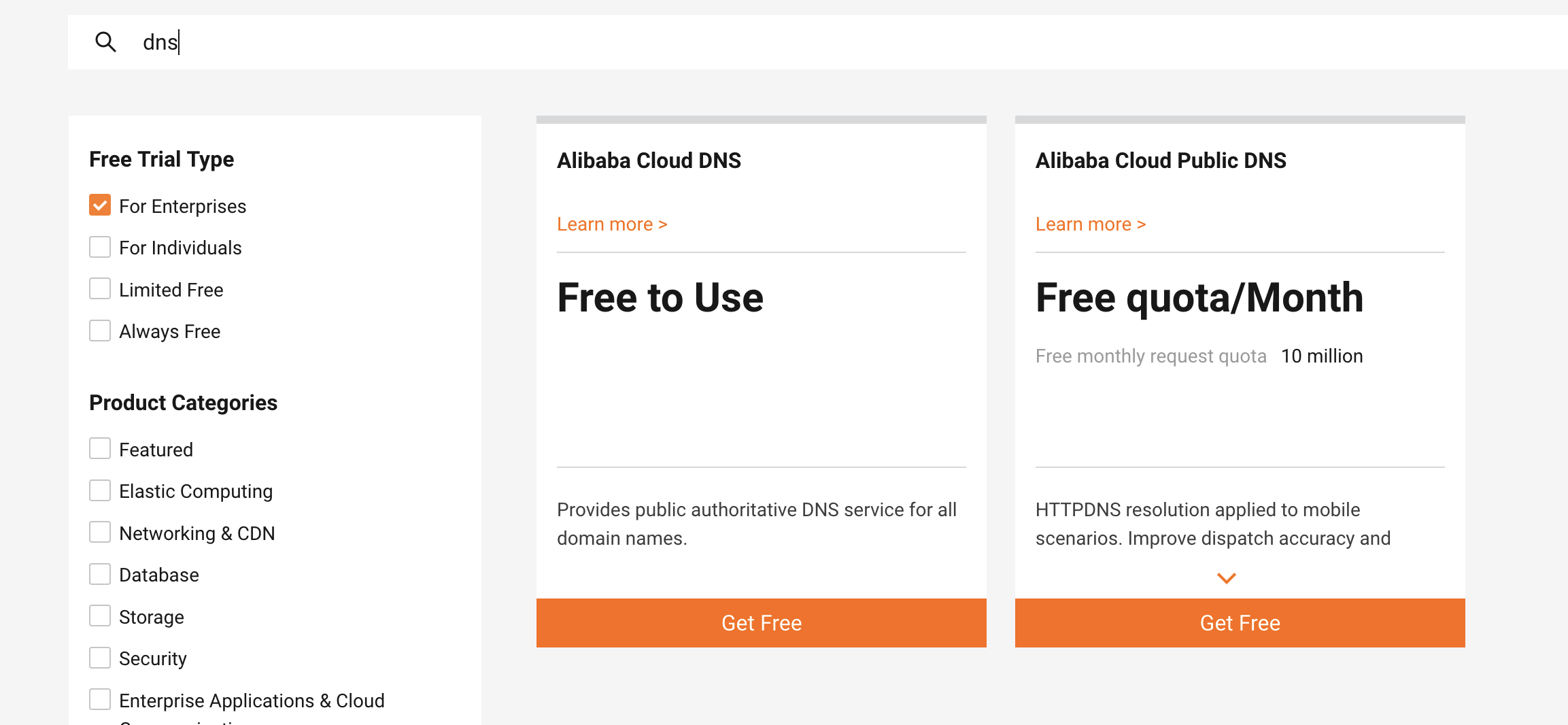Click the Free monthly request quota label
Screen dimensions: 1568x725
[x=1151, y=356]
